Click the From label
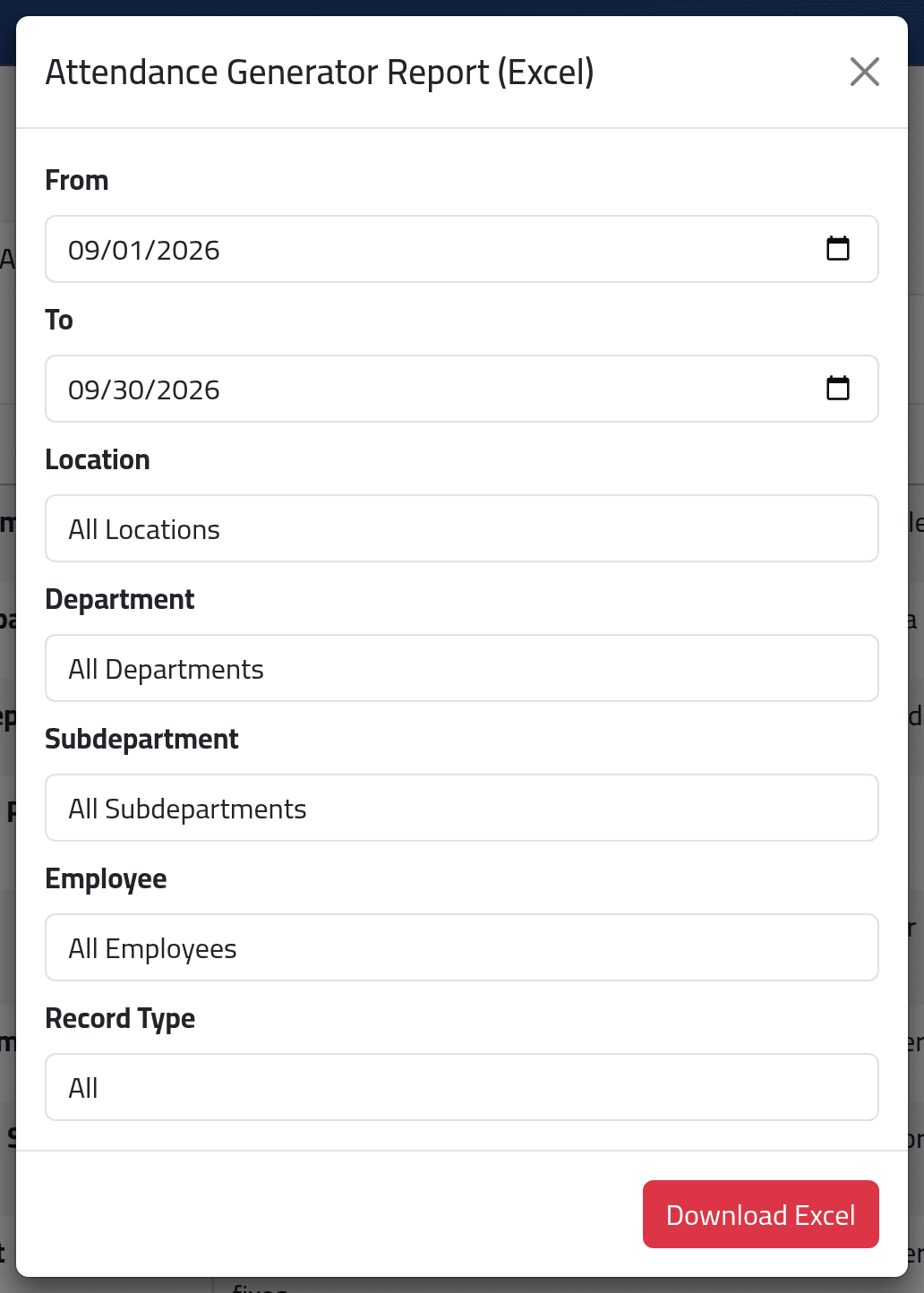Viewport: 924px width, 1293px height. (x=77, y=180)
